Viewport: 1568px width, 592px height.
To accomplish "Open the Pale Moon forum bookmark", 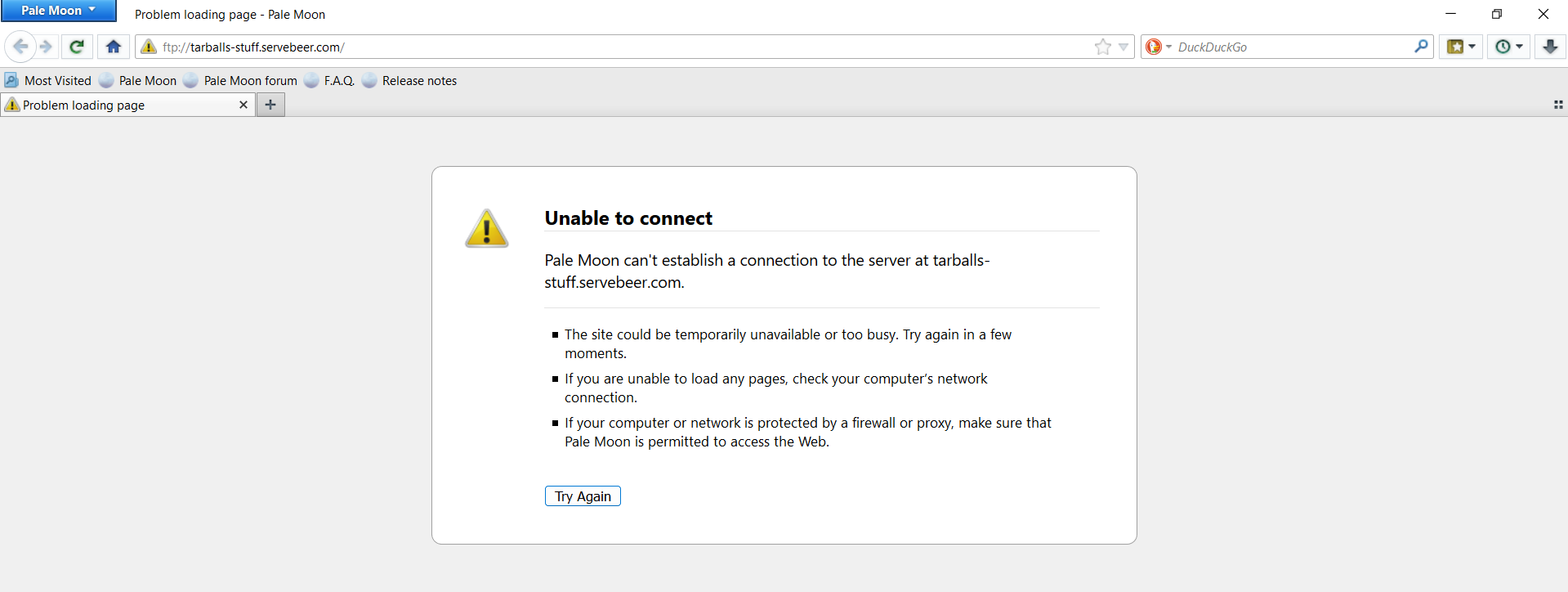I will (240, 80).
